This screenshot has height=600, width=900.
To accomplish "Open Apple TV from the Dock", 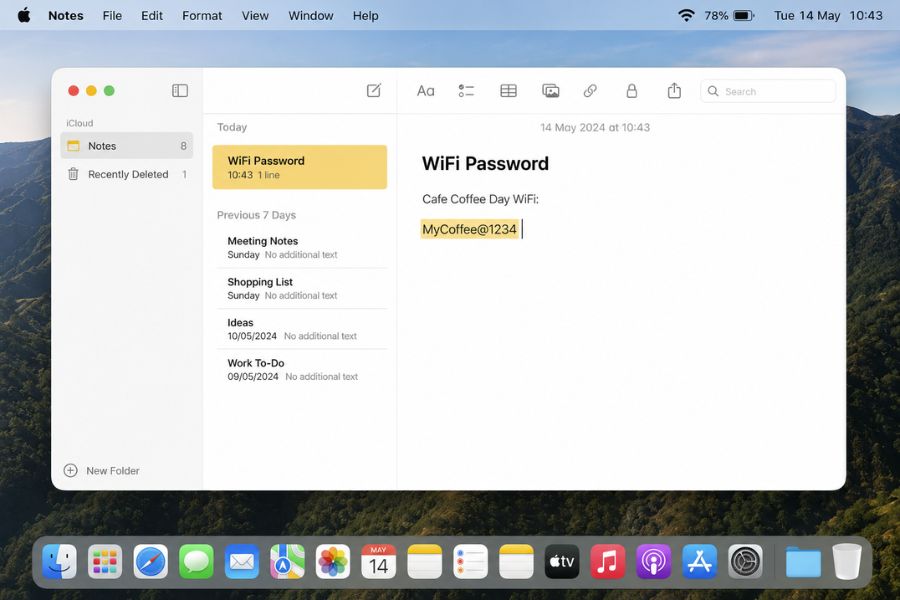I will 562,562.
